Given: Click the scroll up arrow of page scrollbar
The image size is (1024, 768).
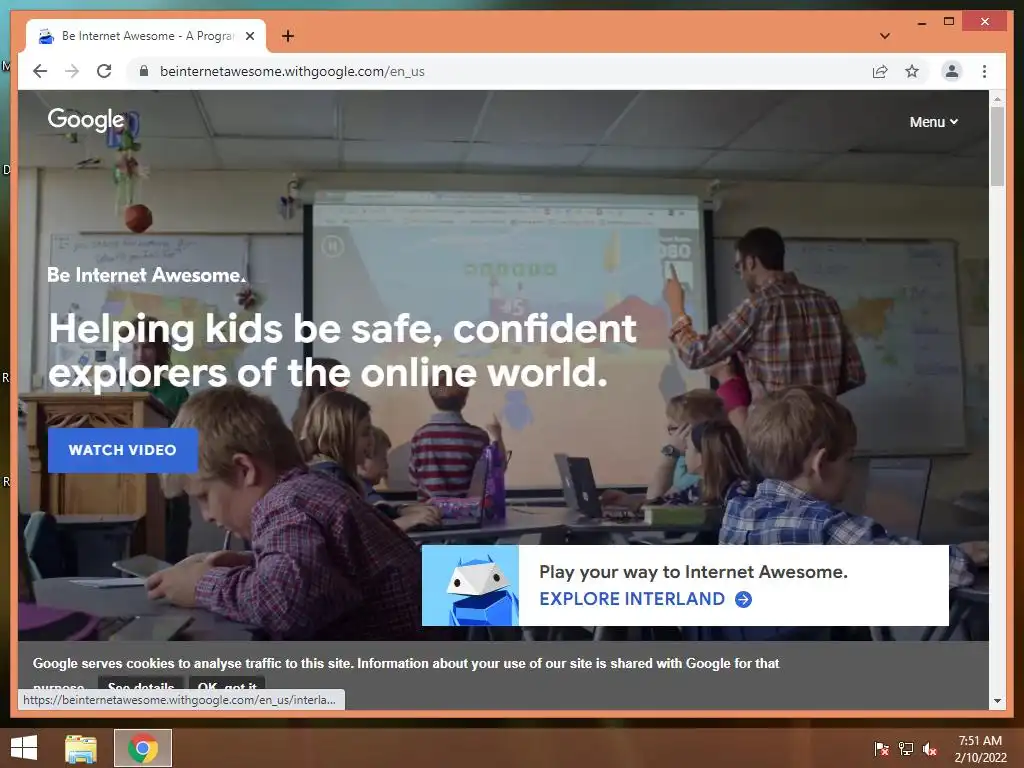Looking at the screenshot, I should click(997, 99).
